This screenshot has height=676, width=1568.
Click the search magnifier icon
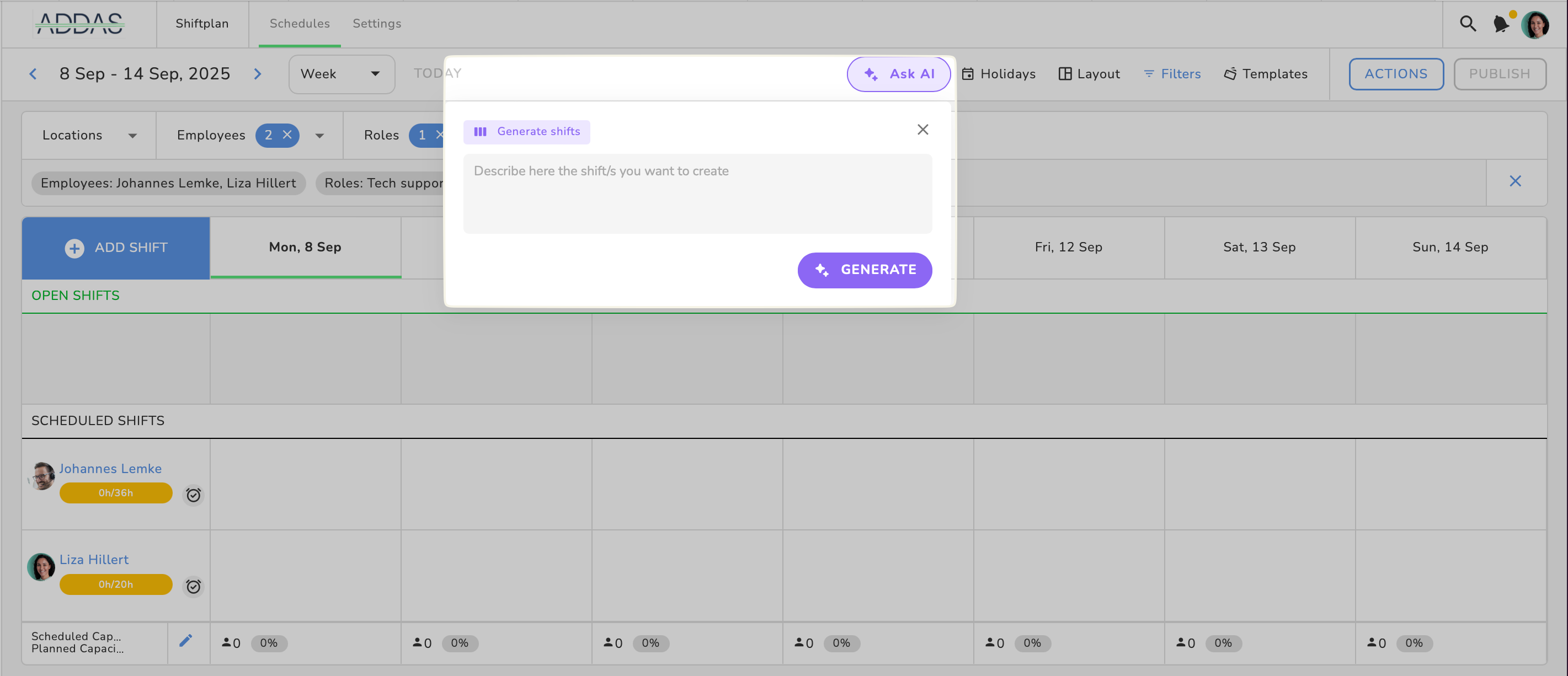click(x=1468, y=24)
